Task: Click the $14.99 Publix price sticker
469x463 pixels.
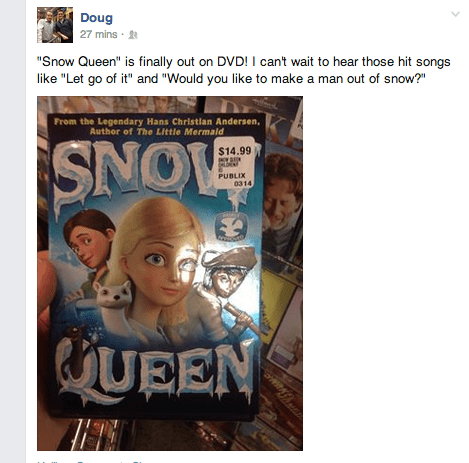Action: pyautogui.click(x=234, y=163)
